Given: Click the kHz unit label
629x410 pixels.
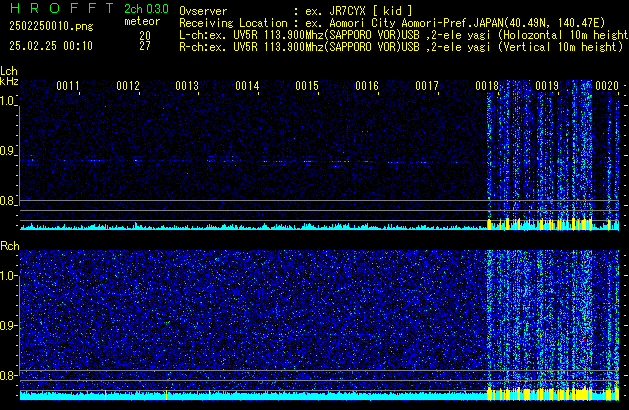Looking at the screenshot, I should click(x=9, y=81).
